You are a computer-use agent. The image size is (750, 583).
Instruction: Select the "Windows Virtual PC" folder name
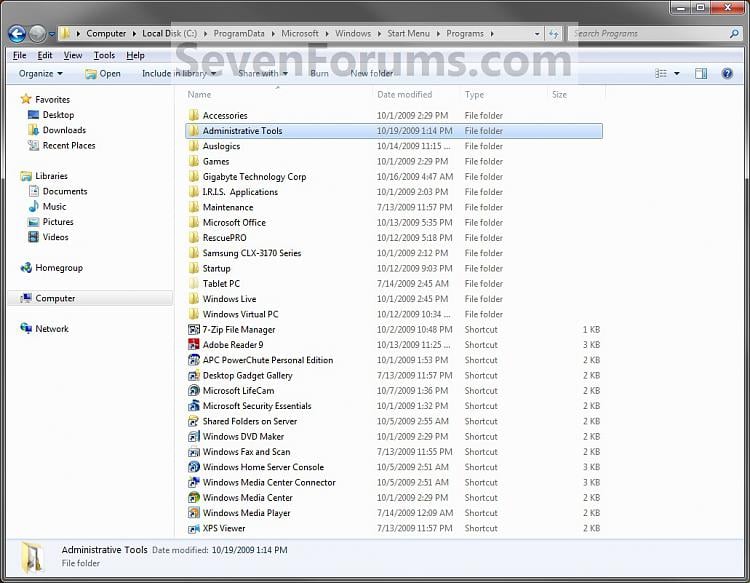pyautogui.click(x=240, y=314)
